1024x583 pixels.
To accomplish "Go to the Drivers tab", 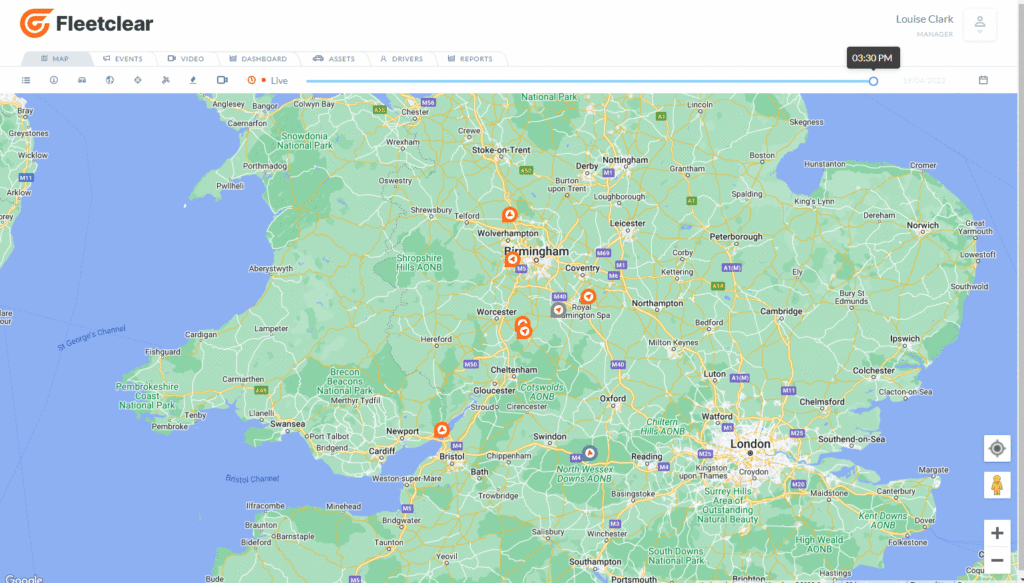I will pos(402,59).
